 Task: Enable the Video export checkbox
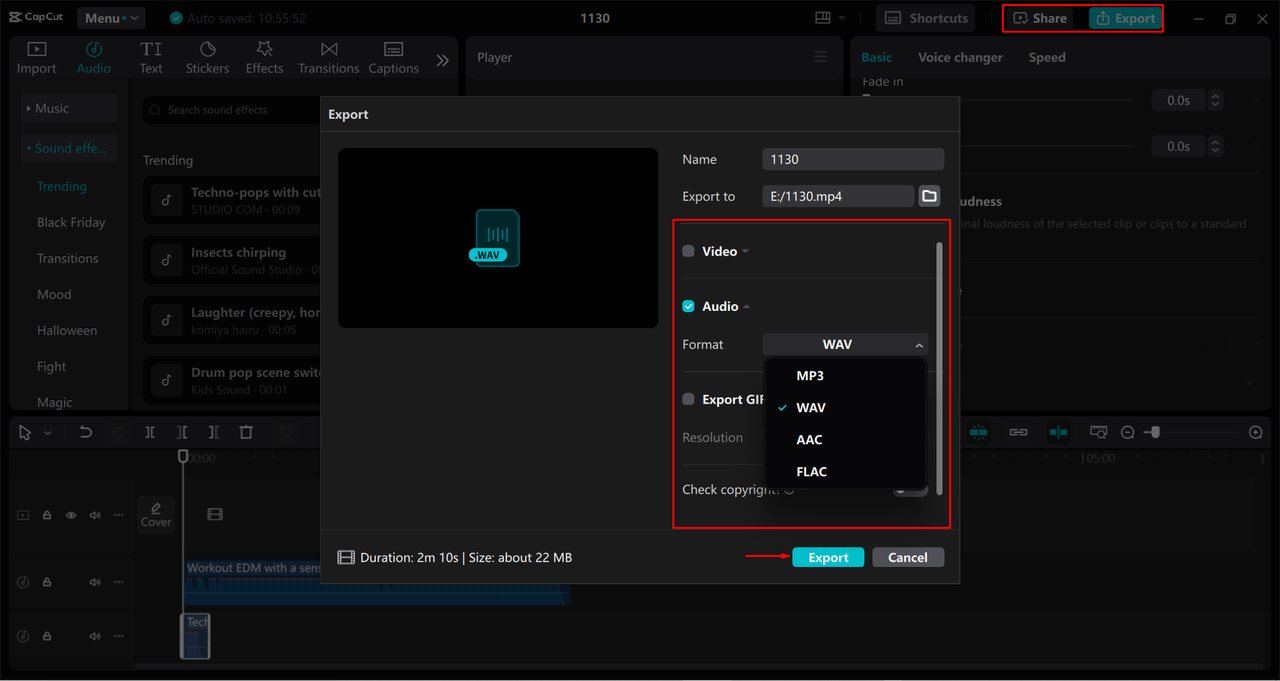[x=688, y=251]
